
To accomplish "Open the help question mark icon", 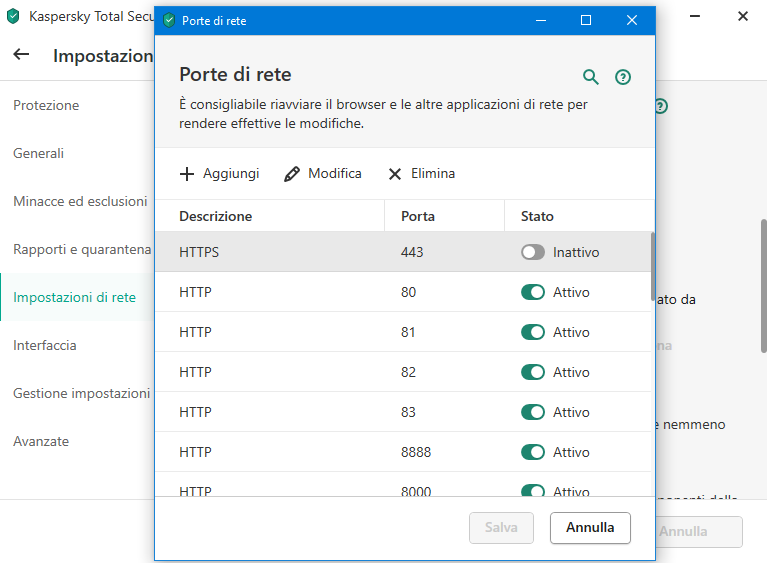I will tap(623, 77).
